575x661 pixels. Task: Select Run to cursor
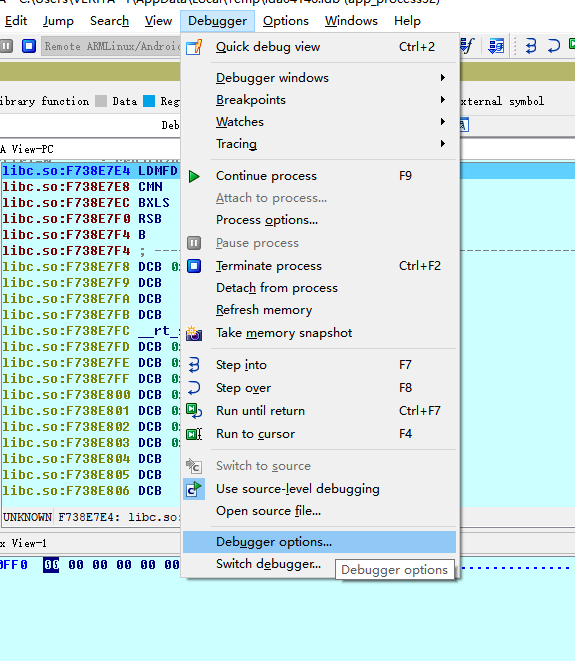[320, 434]
